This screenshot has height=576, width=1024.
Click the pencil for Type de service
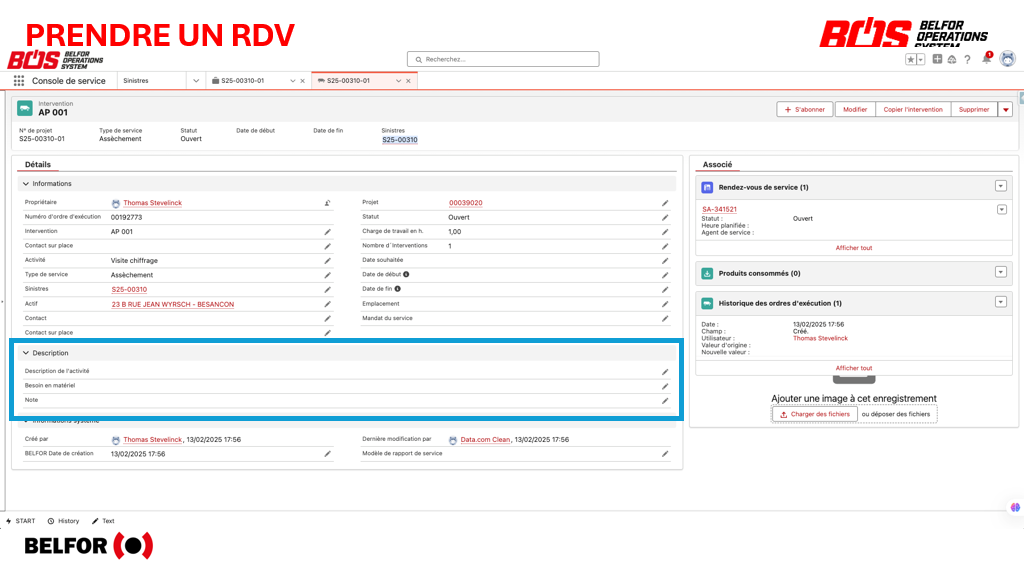[x=327, y=275]
